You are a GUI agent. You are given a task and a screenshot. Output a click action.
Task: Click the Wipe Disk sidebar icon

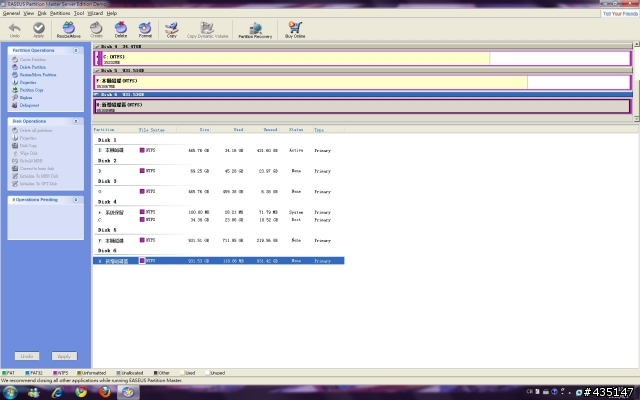pyautogui.click(x=15, y=153)
